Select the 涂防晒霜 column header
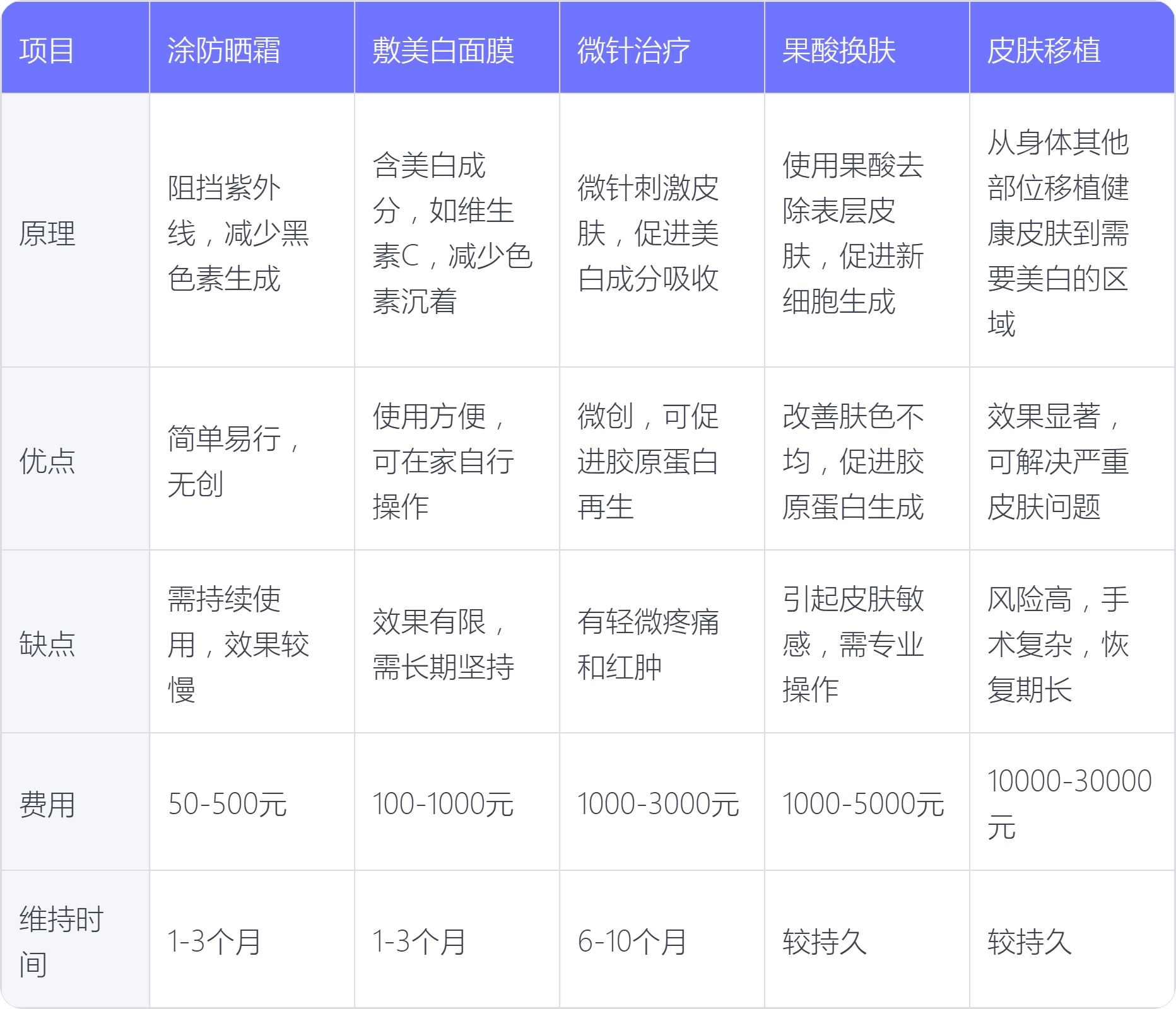Screen dimensions: 1176x1009 point(224,50)
